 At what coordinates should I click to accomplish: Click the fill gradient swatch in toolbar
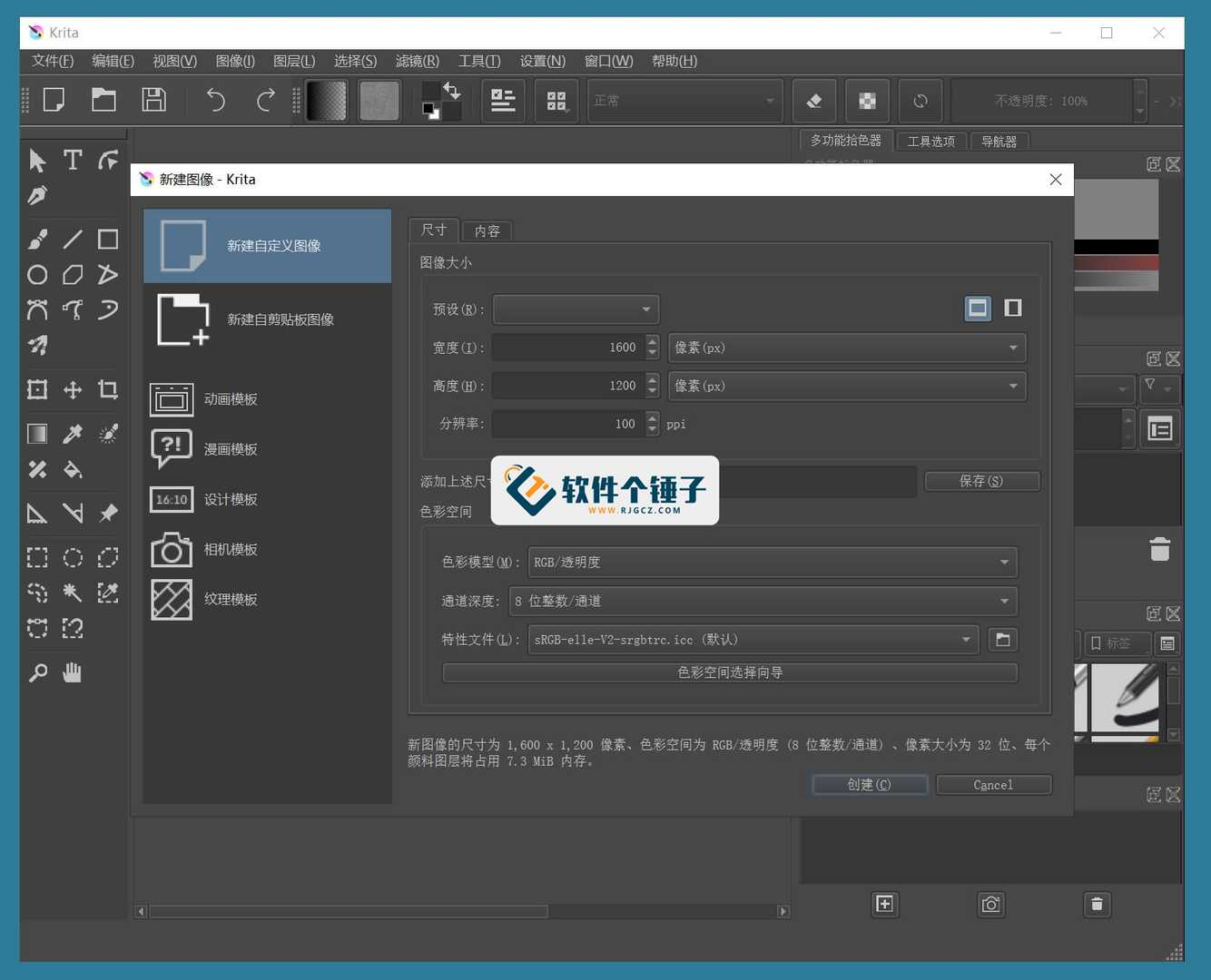326,101
